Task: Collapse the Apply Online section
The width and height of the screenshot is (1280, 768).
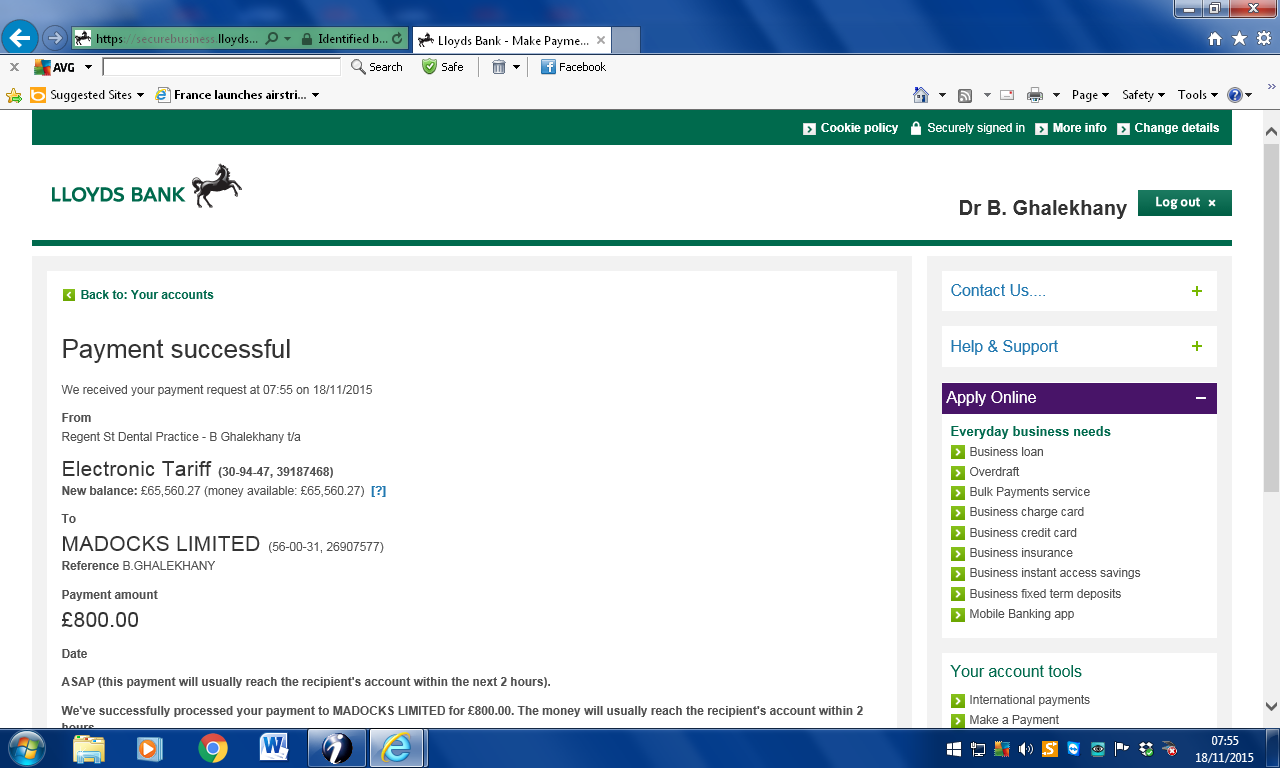Action: coord(1200,398)
